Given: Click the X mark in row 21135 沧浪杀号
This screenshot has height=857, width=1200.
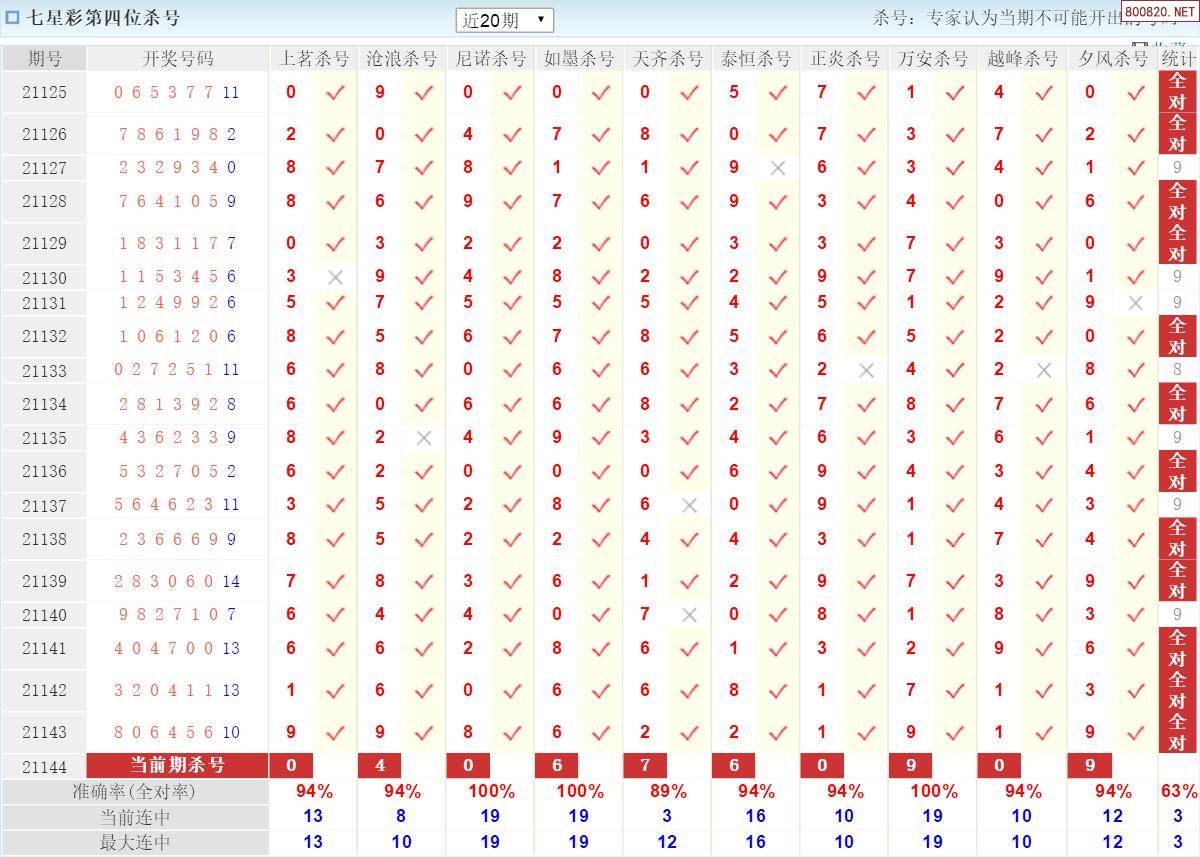Looking at the screenshot, I should (424, 437).
